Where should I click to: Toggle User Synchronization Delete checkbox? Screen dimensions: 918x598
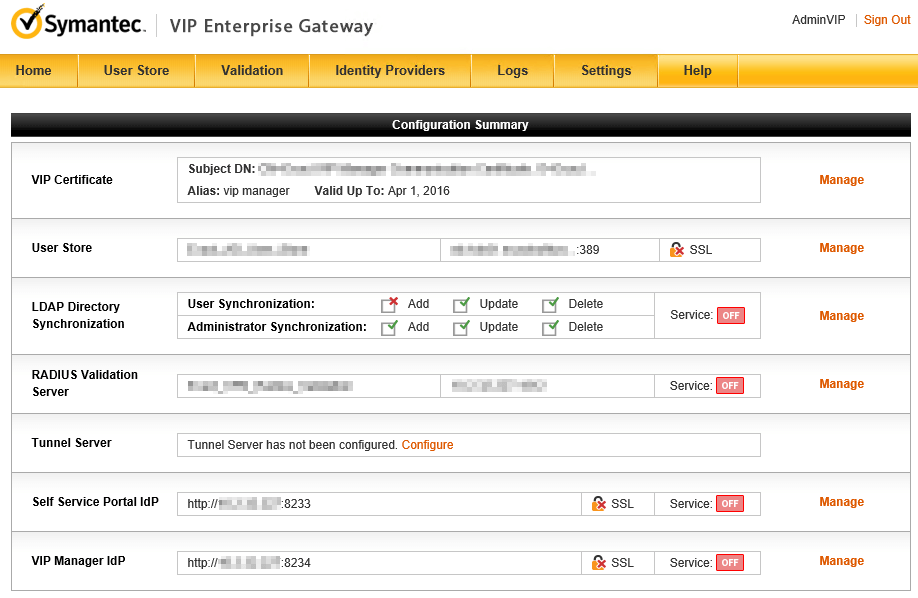coord(550,304)
